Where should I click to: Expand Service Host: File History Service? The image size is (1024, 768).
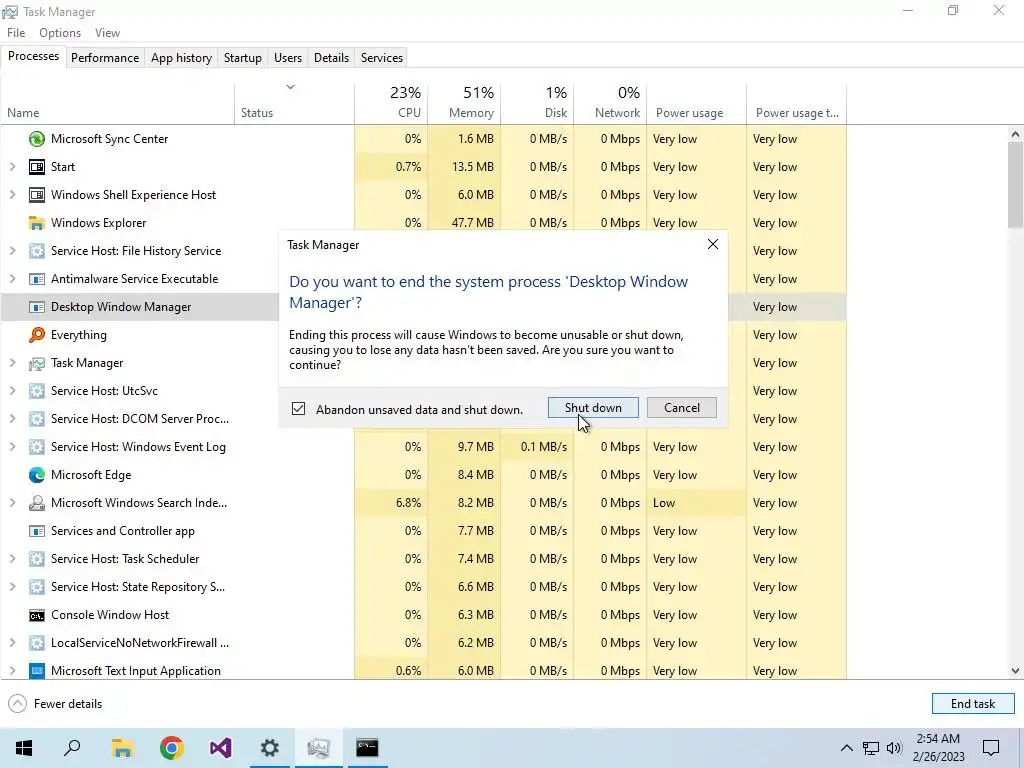click(12, 251)
